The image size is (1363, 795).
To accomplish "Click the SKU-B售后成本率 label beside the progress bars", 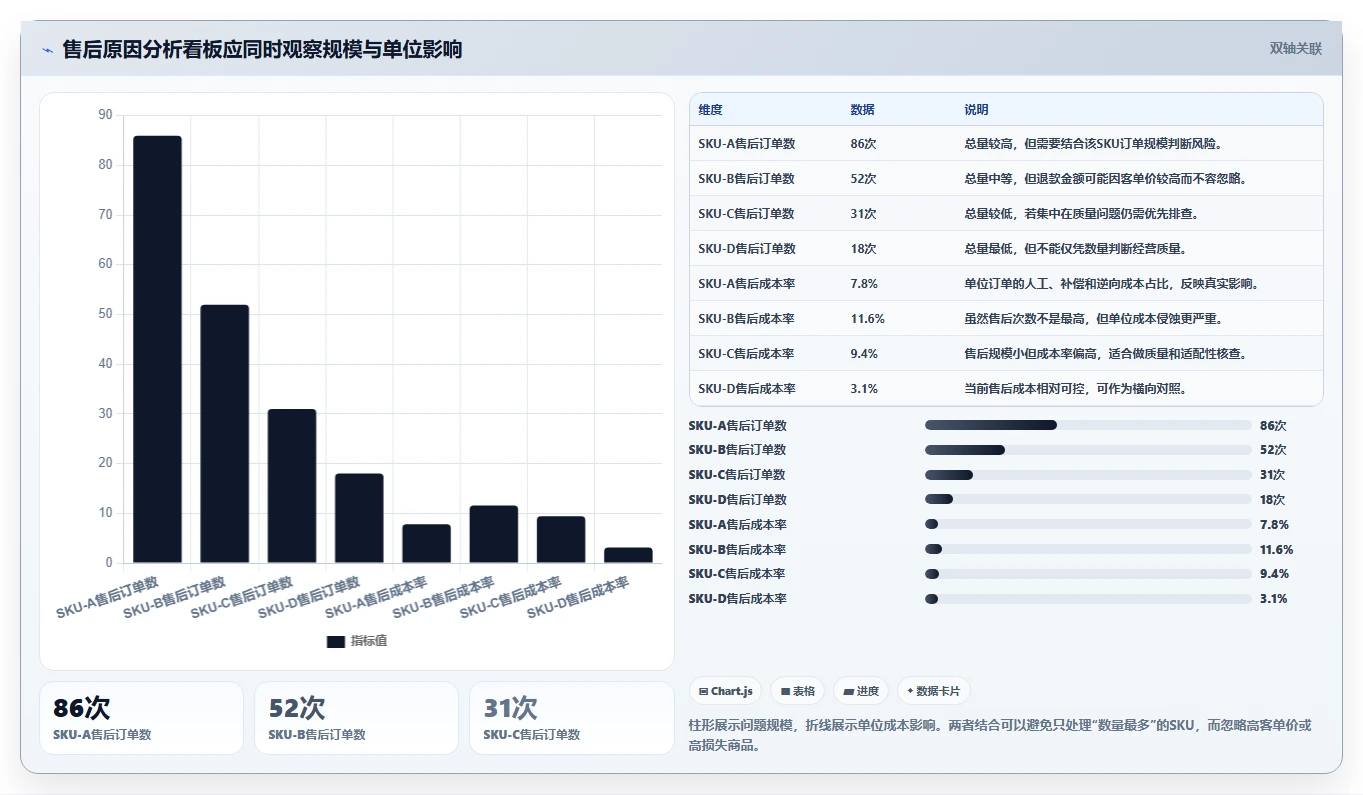I will tap(737, 549).
